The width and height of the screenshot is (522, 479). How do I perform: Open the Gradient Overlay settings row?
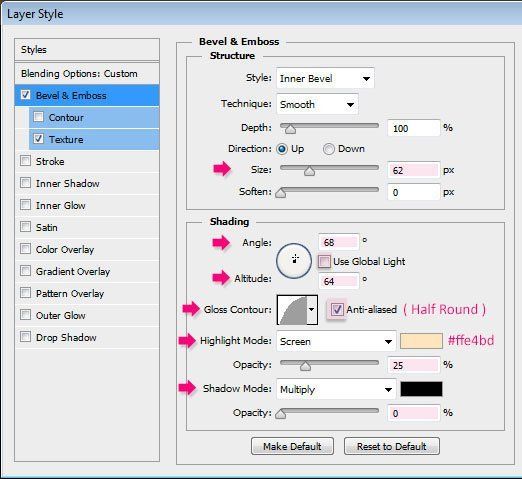(87, 271)
